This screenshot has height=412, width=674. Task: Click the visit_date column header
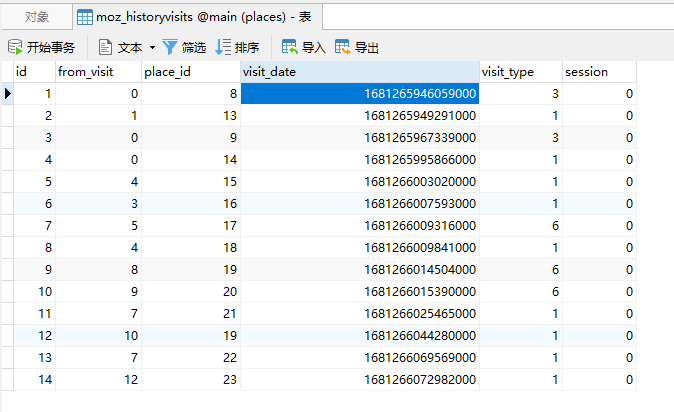click(x=360, y=72)
